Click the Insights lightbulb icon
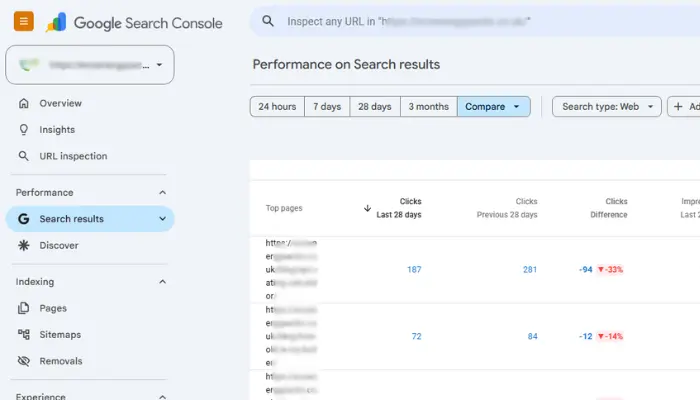Image resolution: width=700 pixels, height=400 pixels. (24, 129)
